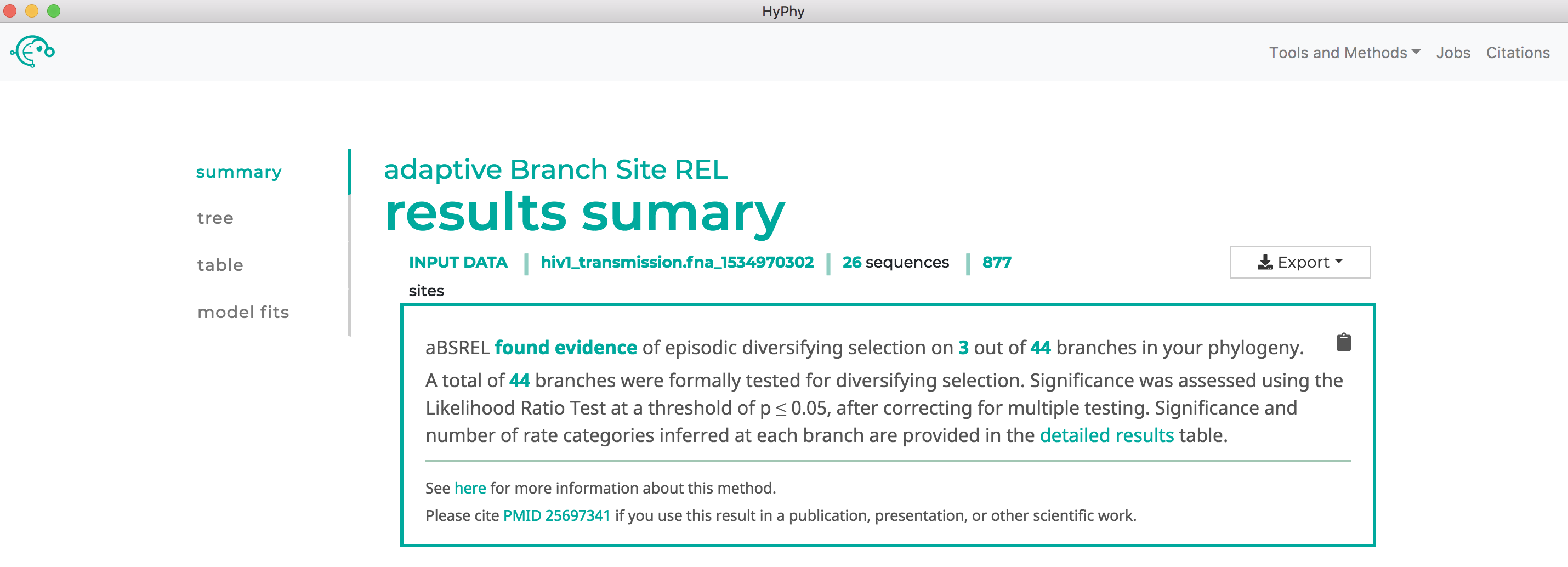Image resolution: width=1568 pixels, height=567 pixels.
Task: Select the summary sidebar section
Action: pyautogui.click(x=238, y=172)
